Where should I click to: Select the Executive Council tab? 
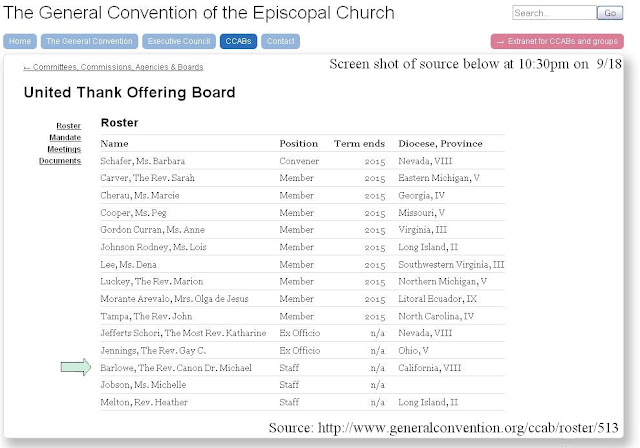point(179,41)
